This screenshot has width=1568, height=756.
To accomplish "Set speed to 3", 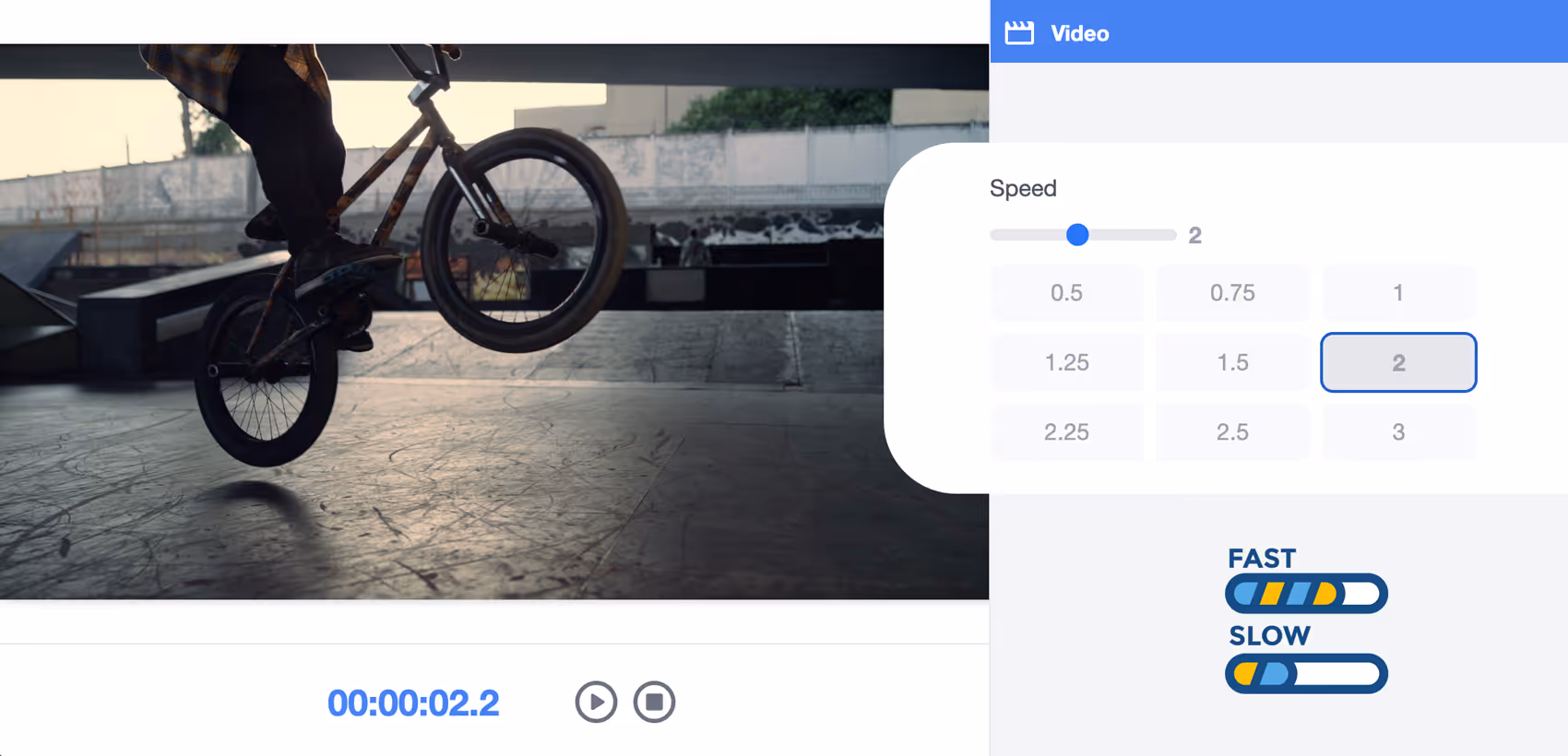I will (1398, 432).
